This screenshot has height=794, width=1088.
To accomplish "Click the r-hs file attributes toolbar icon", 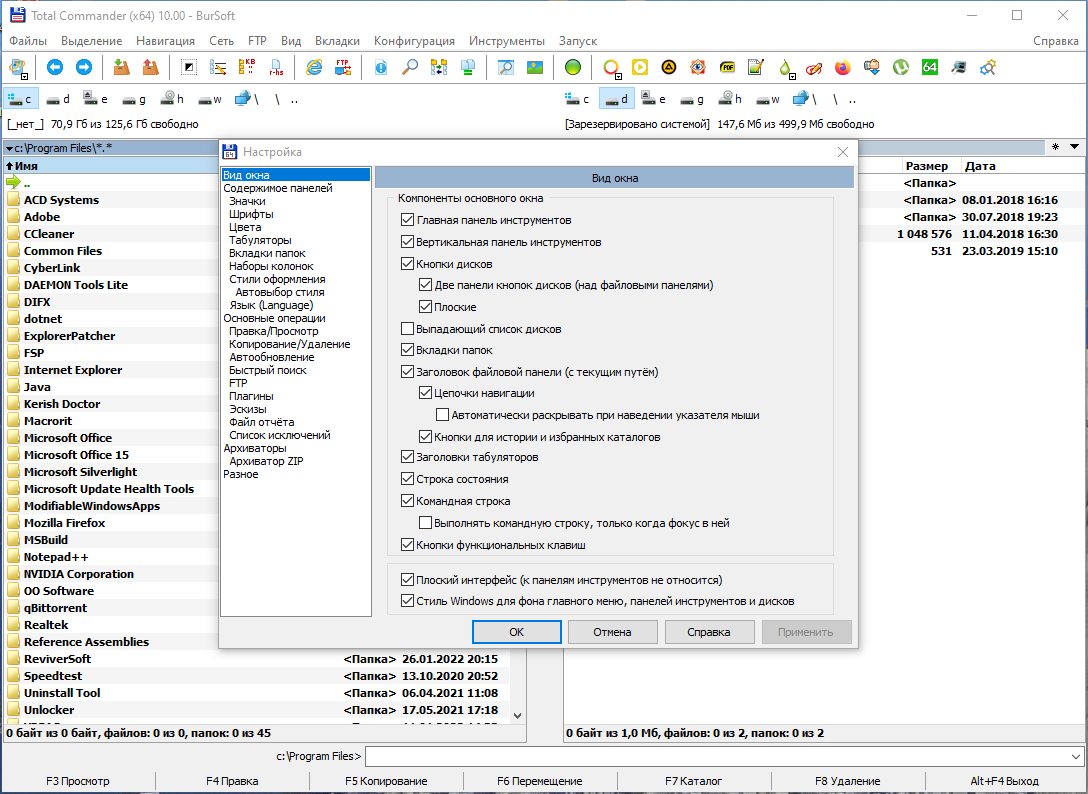I will tap(275, 67).
